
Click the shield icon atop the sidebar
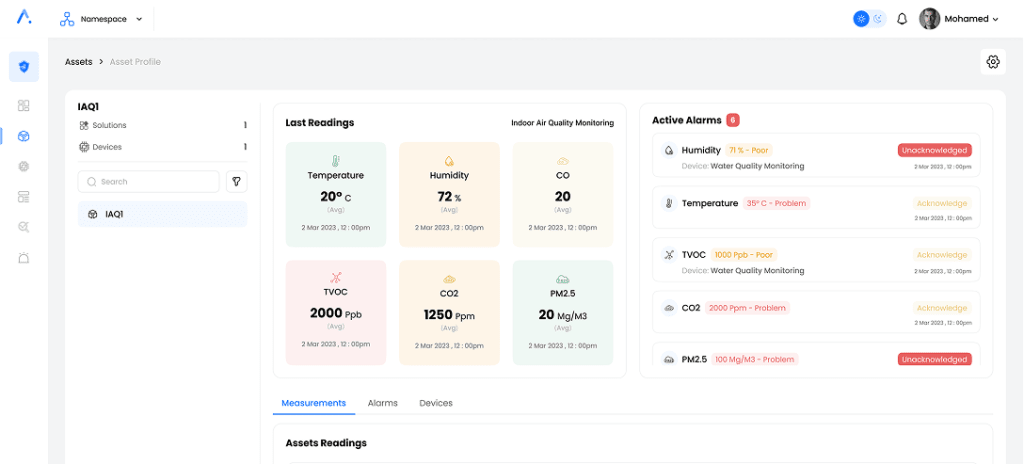click(x=24, y=67)
